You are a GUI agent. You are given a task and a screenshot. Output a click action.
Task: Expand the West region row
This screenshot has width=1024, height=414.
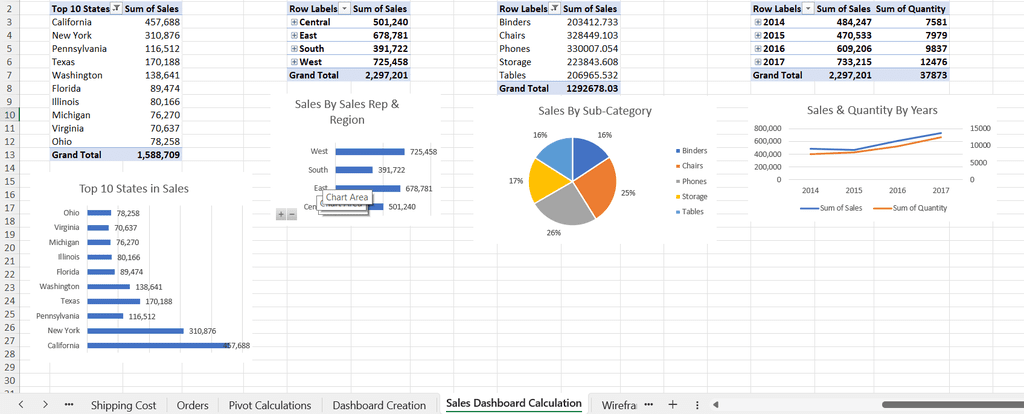click(294, 62)
